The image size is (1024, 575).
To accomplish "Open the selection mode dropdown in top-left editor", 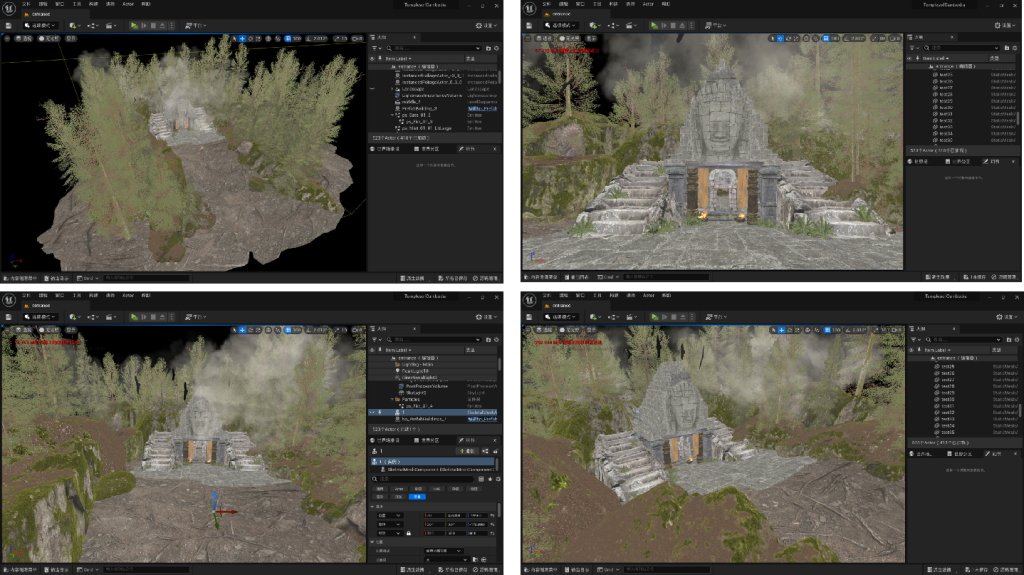I will [40, 25].
